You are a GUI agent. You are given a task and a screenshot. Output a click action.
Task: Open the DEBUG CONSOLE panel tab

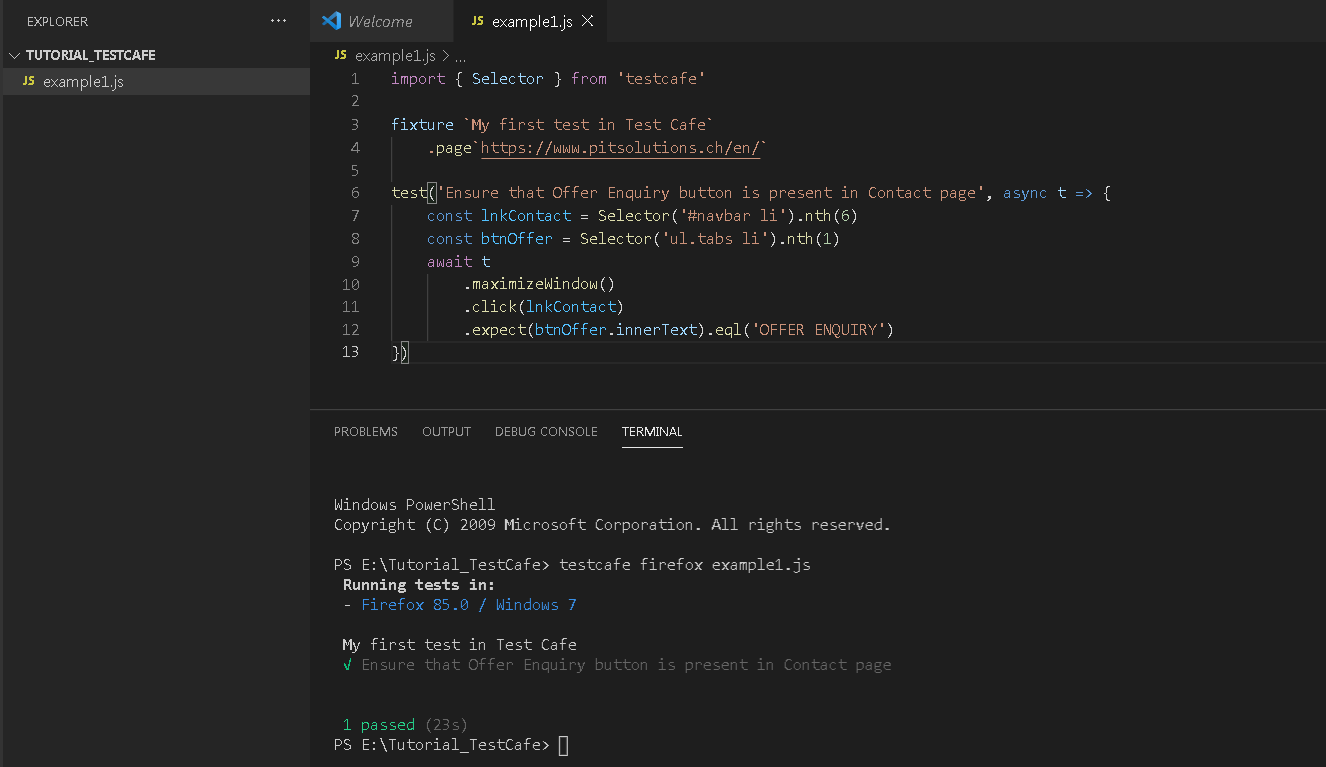[x=546, y=432]
